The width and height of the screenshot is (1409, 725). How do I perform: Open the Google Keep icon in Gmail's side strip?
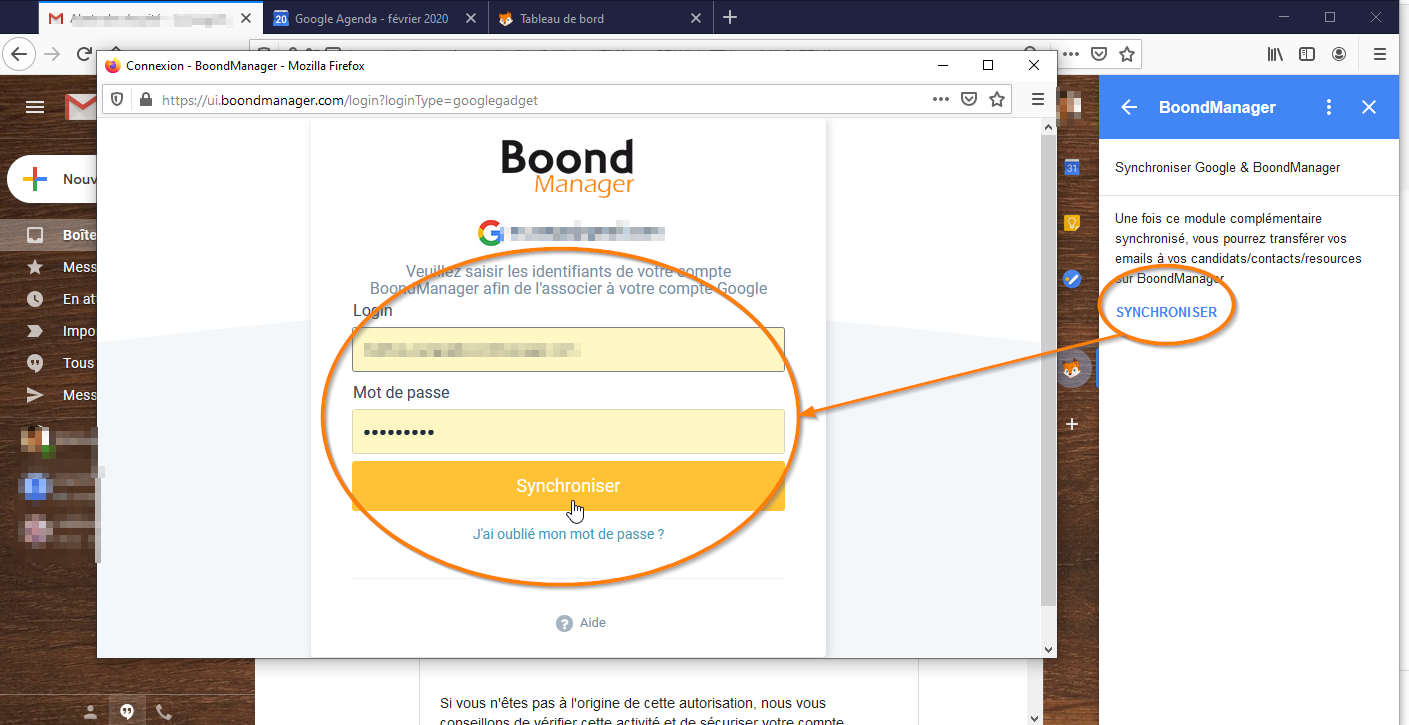click(1072, 223)
